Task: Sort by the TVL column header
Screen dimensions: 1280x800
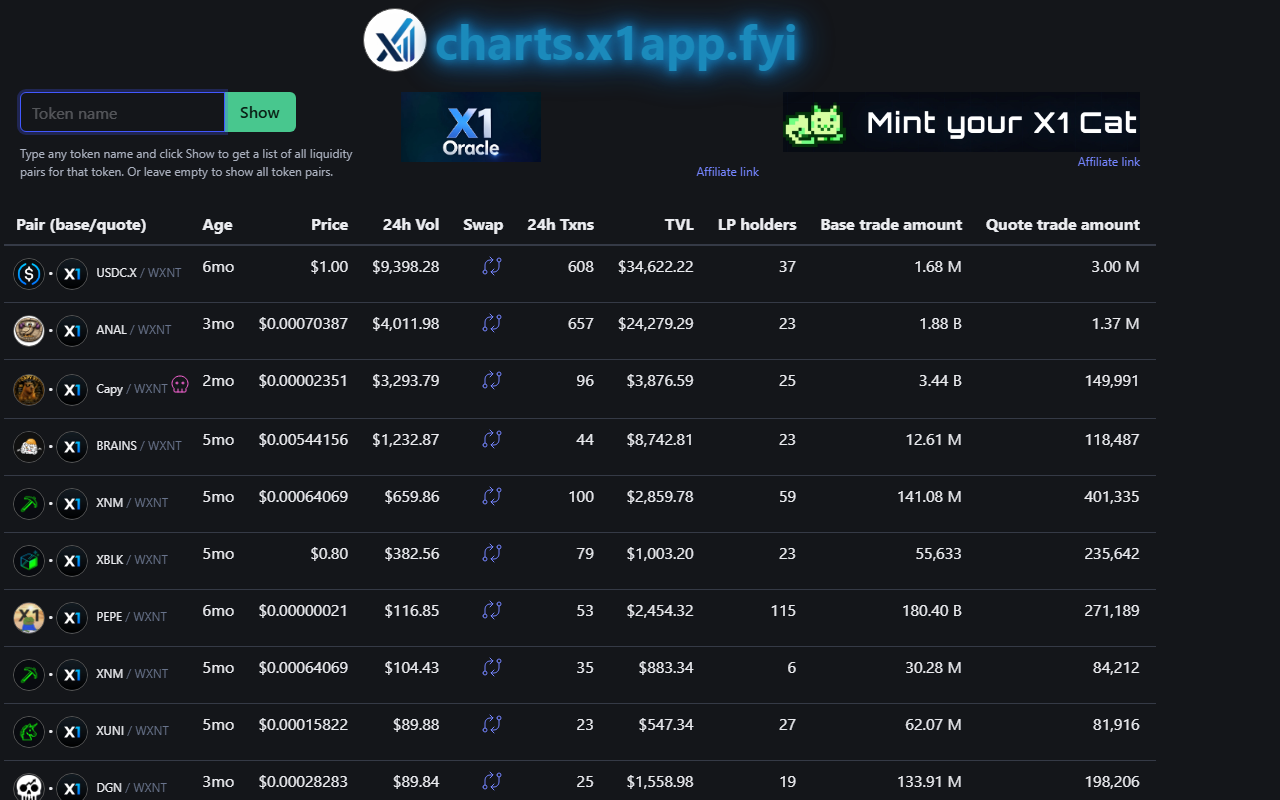Action: [679, 224]
